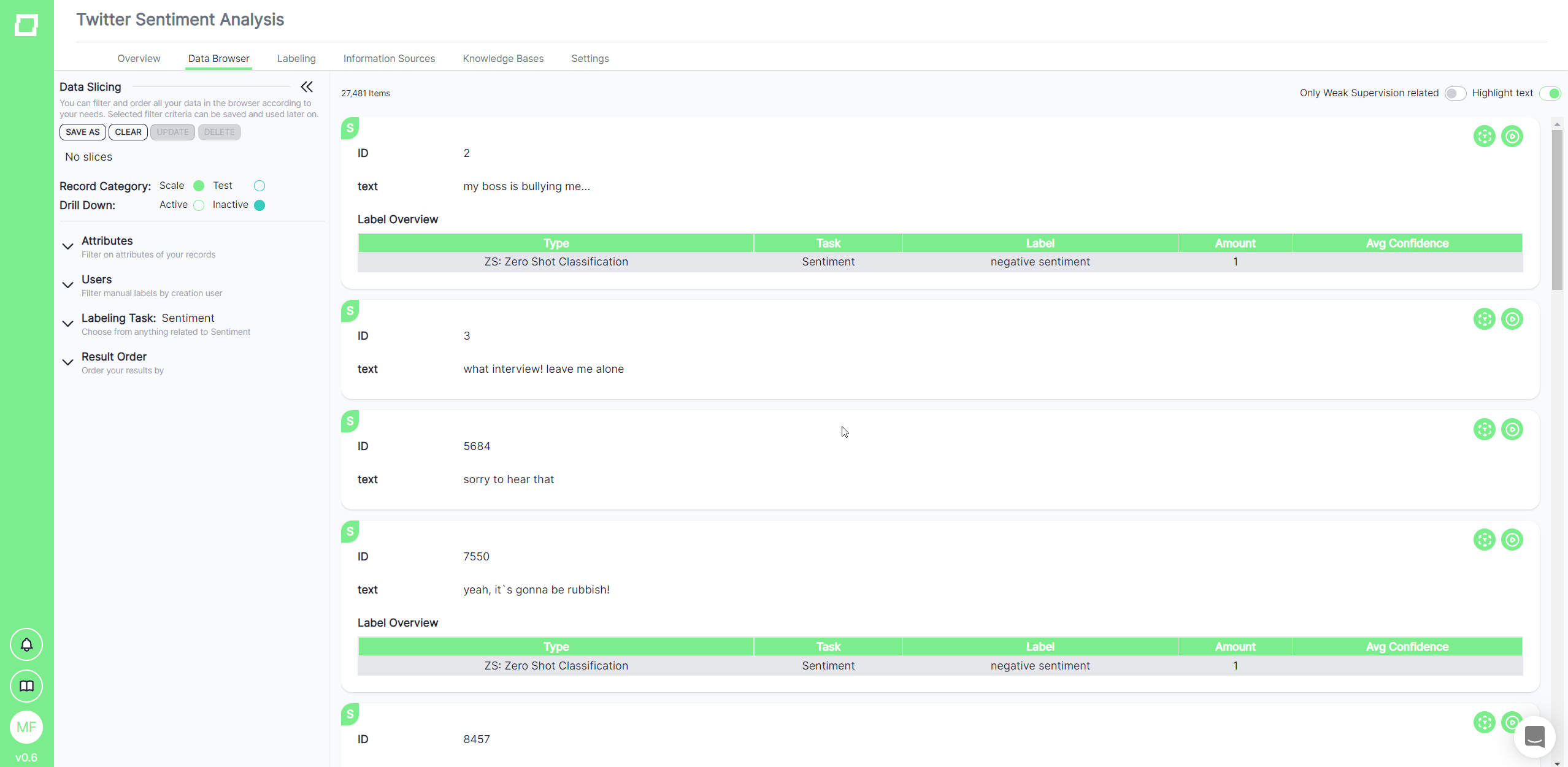This screenshot has height=767, width=1568.
Task: Click the SAVE AS button
Action: (x=82, y=132)
